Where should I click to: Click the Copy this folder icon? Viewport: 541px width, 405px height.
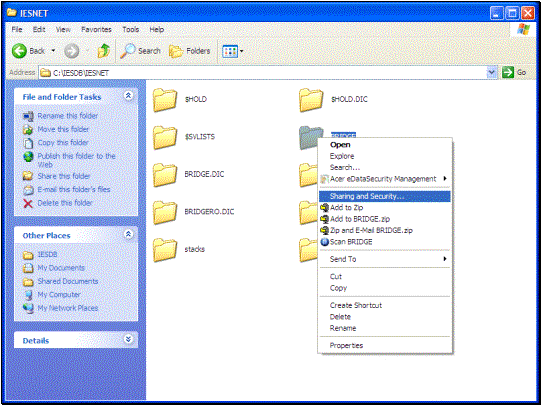click(28, 143)
